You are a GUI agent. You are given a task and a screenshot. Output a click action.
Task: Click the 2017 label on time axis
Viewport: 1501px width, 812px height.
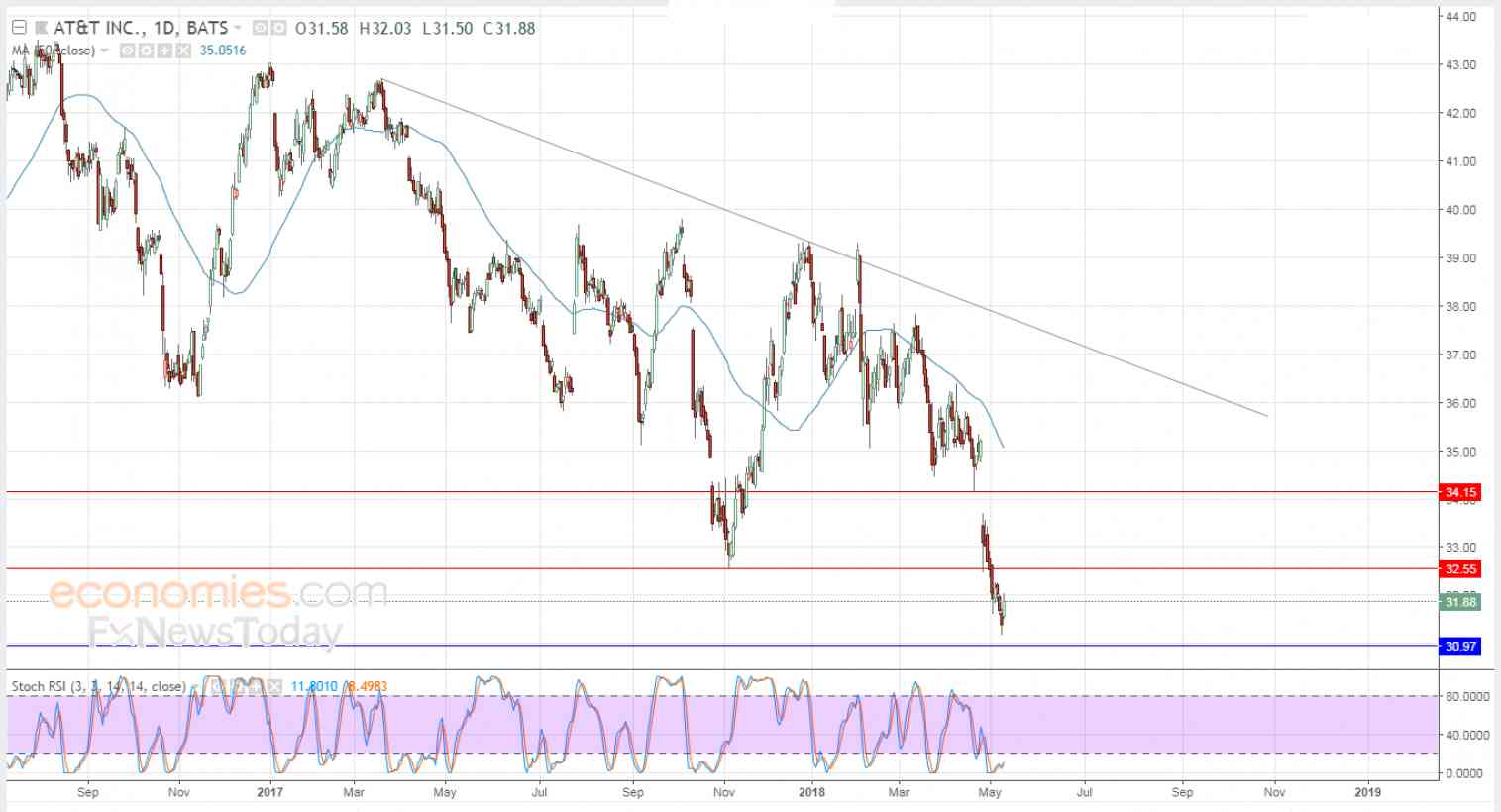click(x=269, y=792)
